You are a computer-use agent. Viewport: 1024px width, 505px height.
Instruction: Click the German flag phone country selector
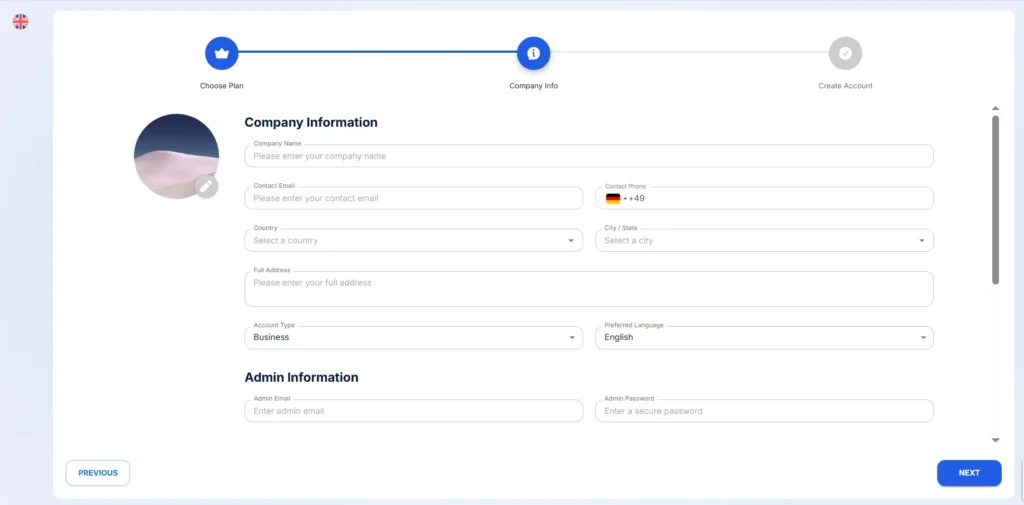click(x=613, y=199)
